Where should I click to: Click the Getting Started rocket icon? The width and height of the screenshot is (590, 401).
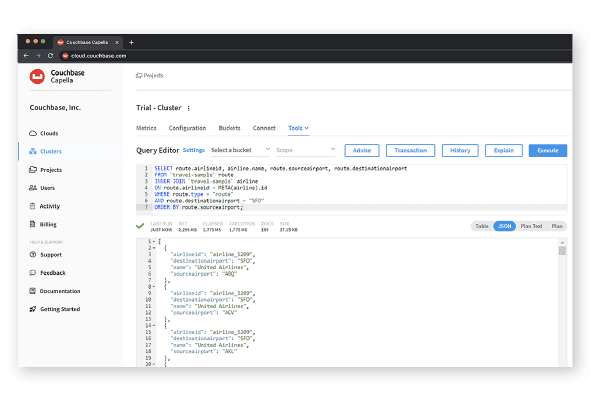click(33, 309)
